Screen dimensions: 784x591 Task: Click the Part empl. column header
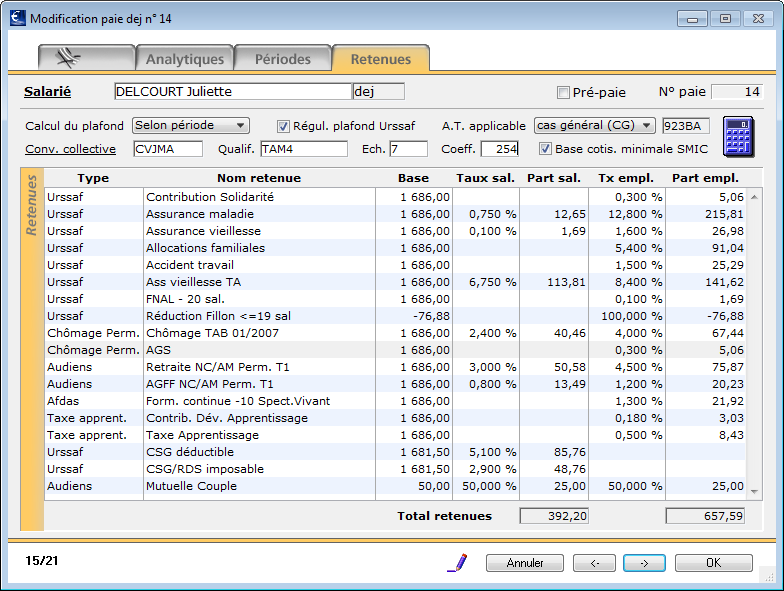pyautogui.click(x=706, y=178)
